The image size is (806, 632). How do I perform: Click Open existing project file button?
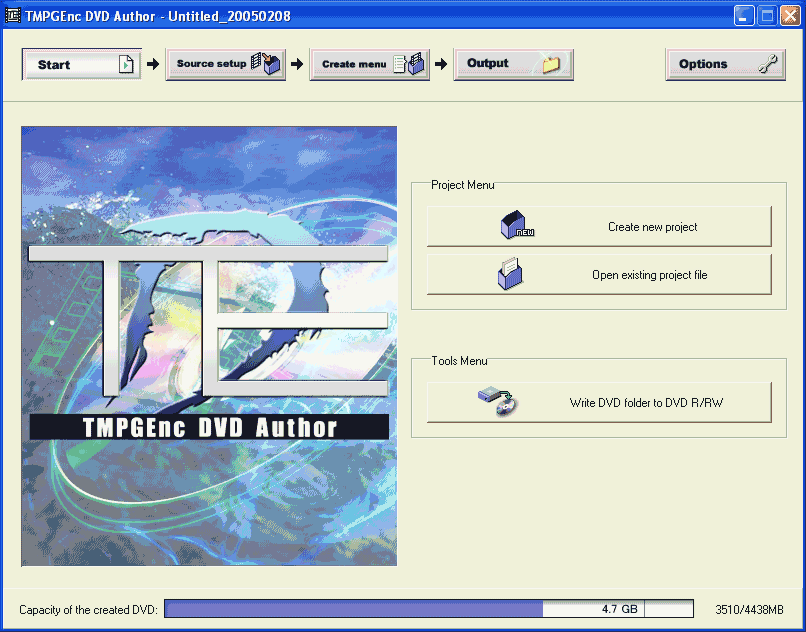point(599,275)
